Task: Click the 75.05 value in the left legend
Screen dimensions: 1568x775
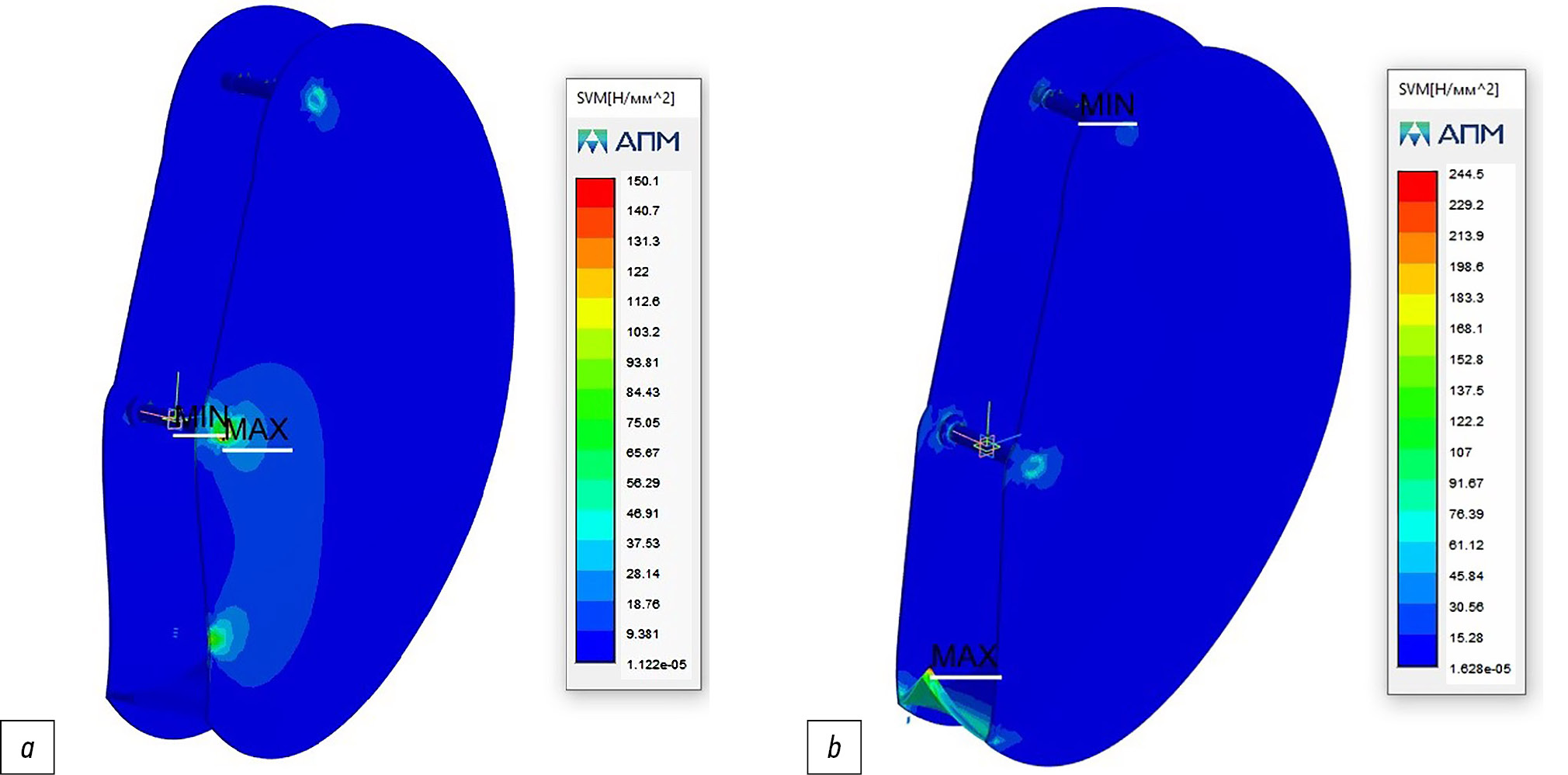Action: coord(643,422)
